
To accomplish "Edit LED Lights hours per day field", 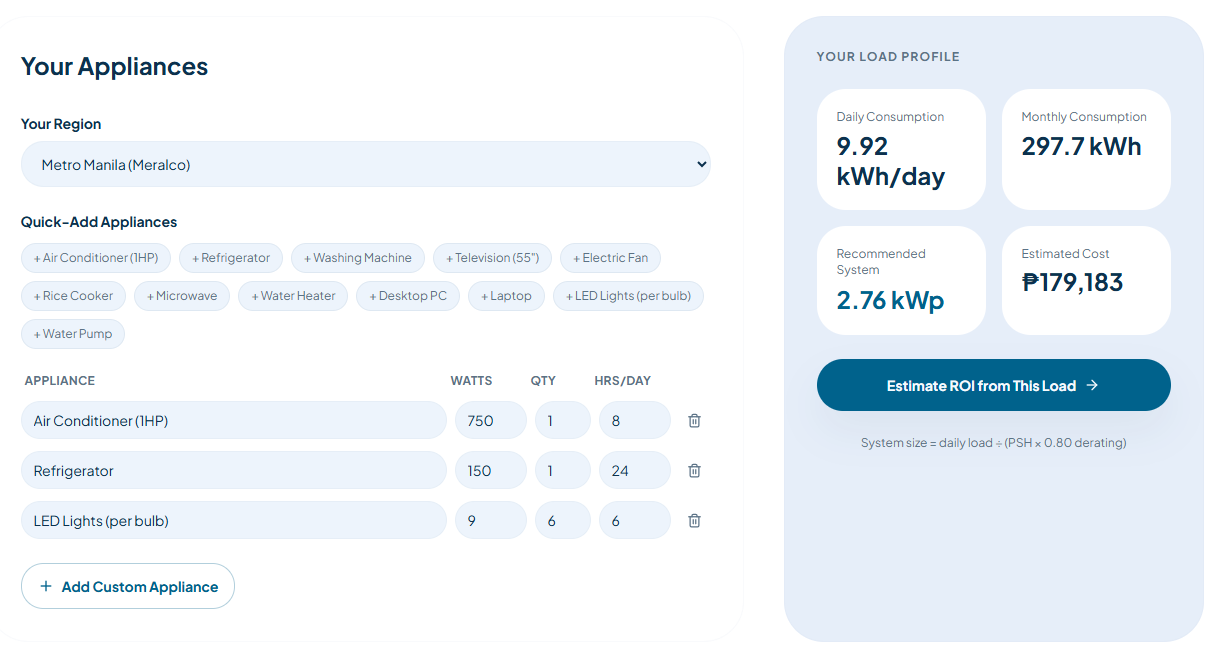I will [x=635, y=521].
